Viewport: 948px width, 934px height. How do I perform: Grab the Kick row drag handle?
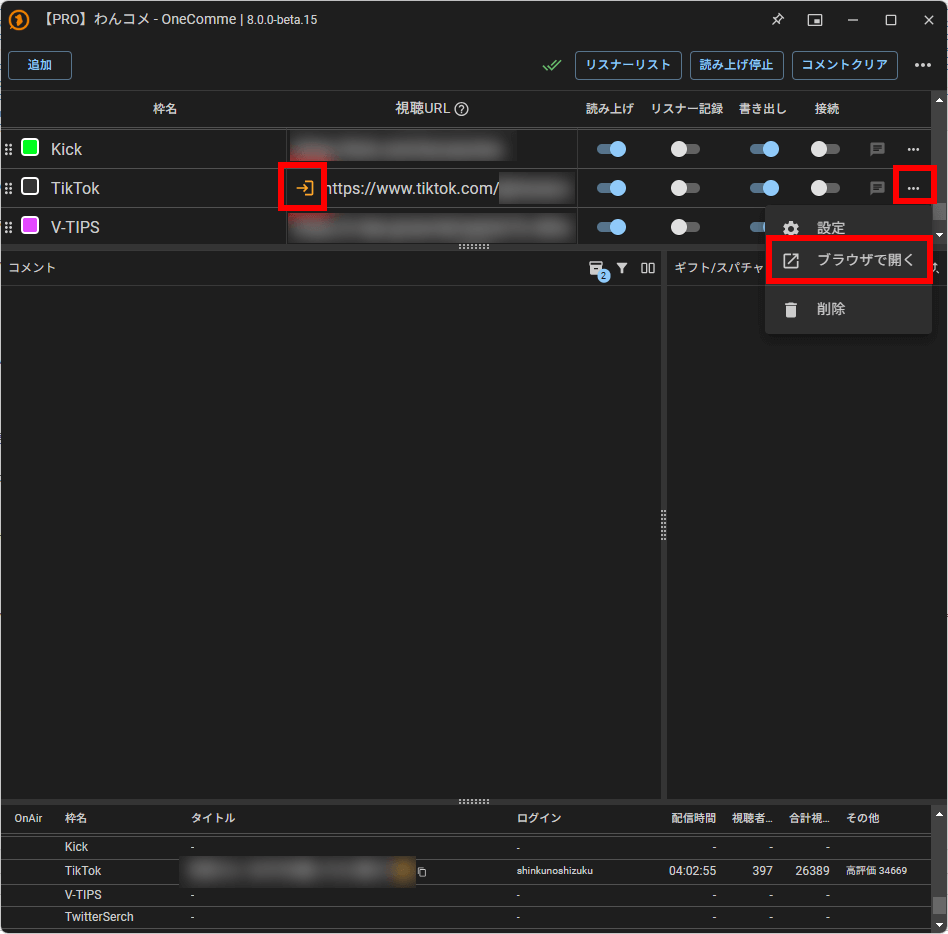(8, 149)
